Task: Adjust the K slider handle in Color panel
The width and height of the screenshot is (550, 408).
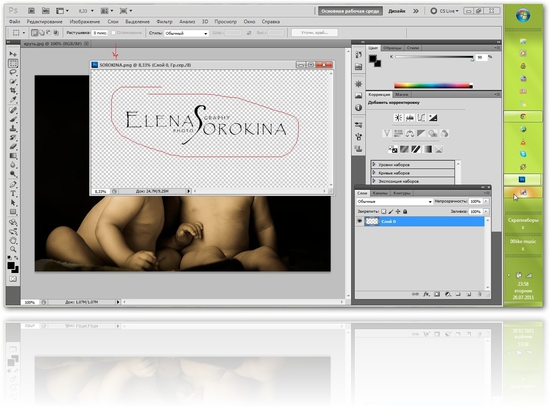Action: (x=472, y=59)
